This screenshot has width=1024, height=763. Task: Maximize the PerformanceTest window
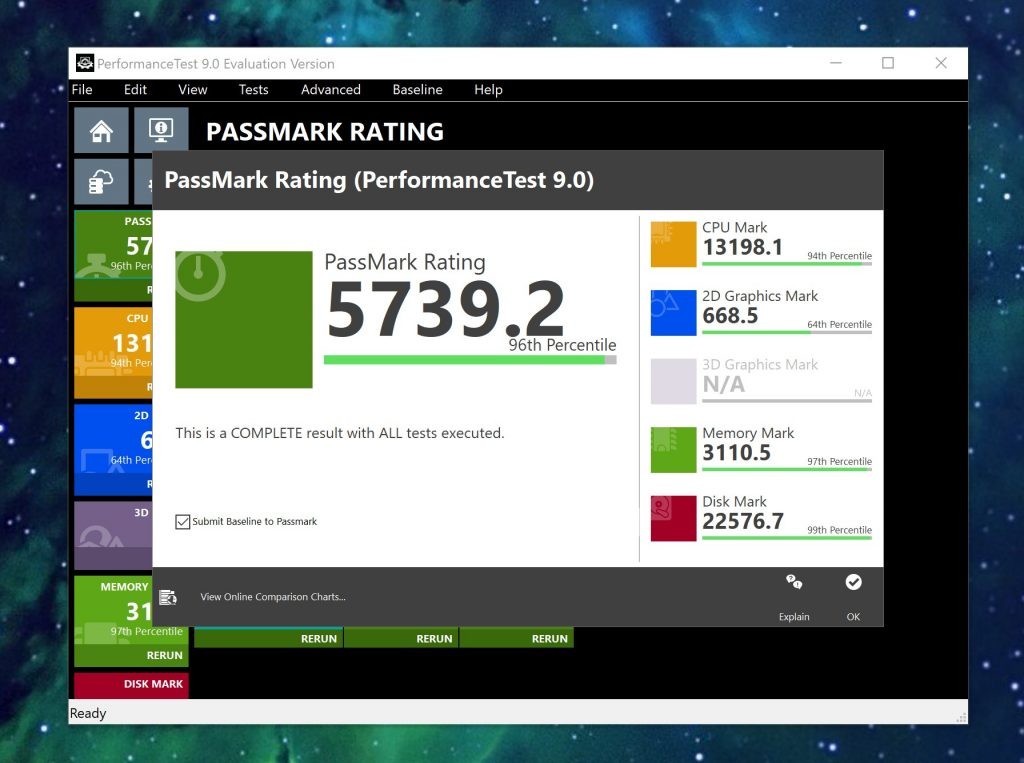(x=888, y=63)
